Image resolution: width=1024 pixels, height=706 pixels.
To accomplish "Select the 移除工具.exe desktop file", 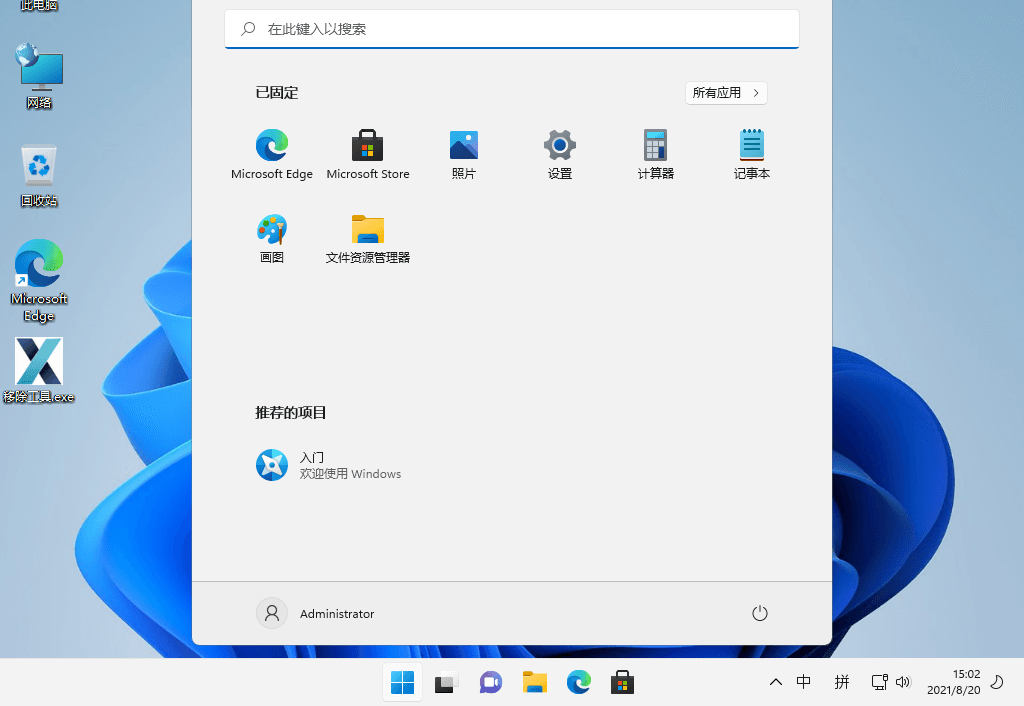I will tap(39, 370).
